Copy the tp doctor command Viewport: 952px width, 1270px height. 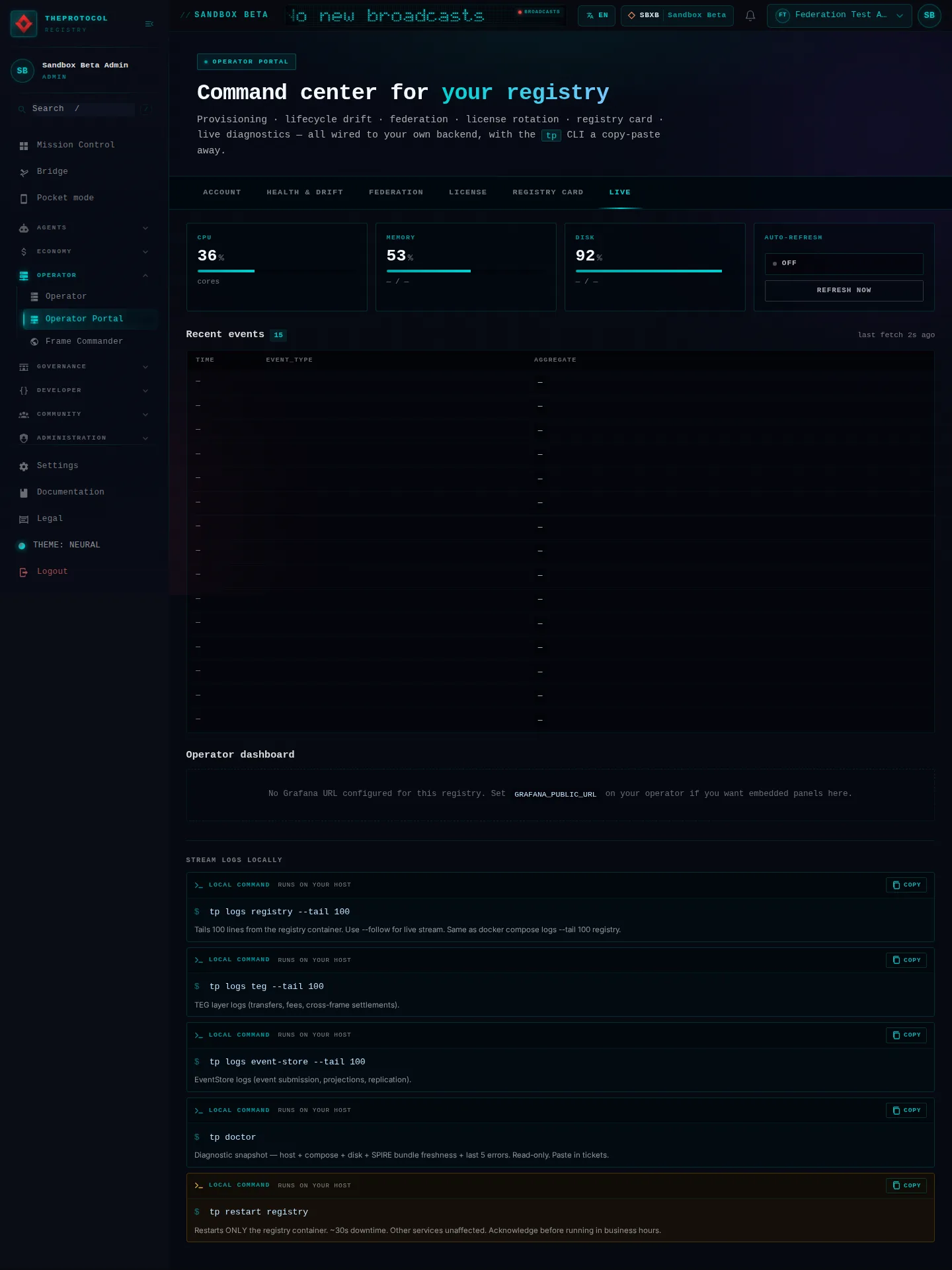pos(906,1111)
